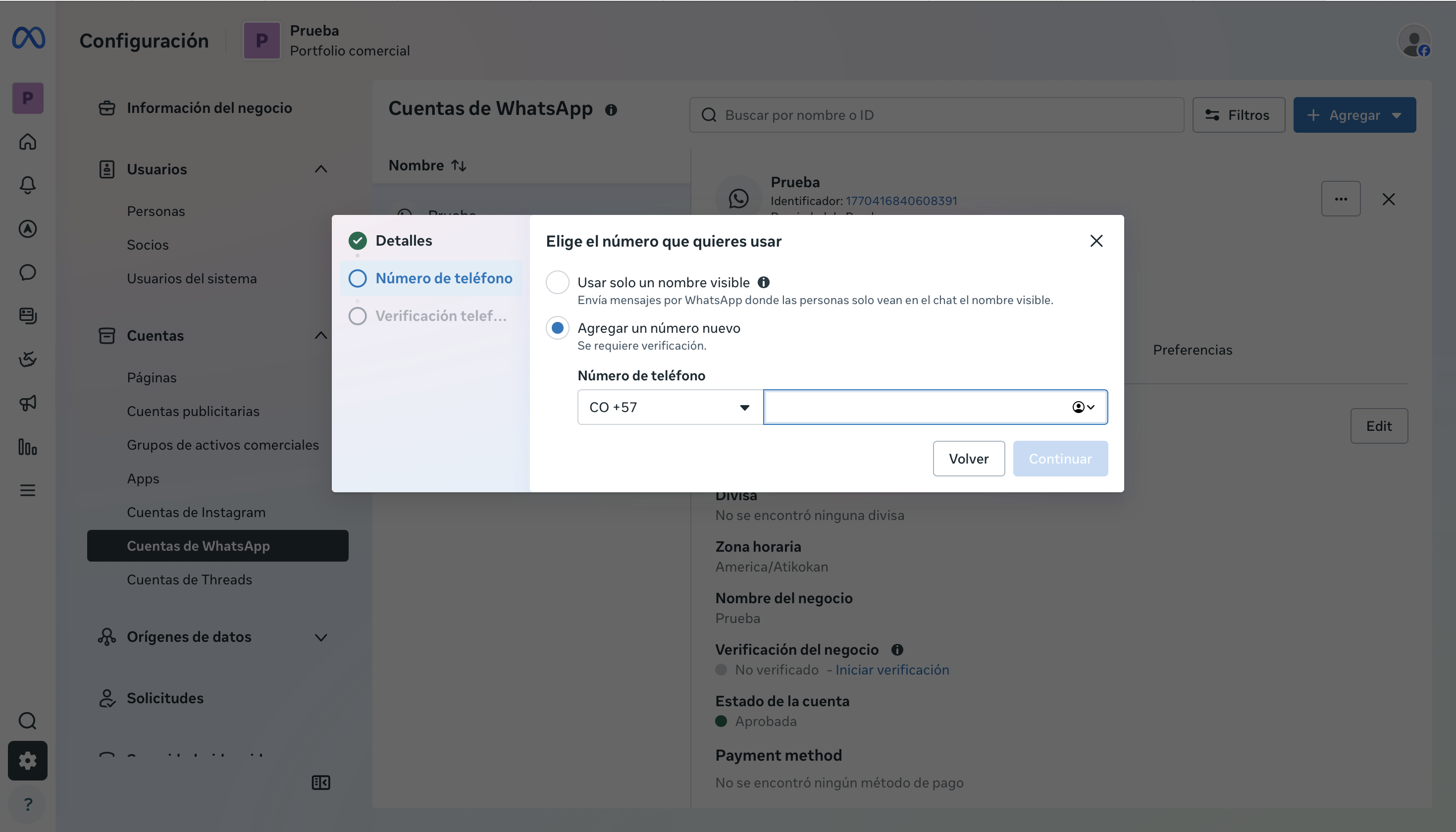Collapse the Usuarios section chevron
The width and height of the screenshot is (1456, 832).
[x=321, y=169]
